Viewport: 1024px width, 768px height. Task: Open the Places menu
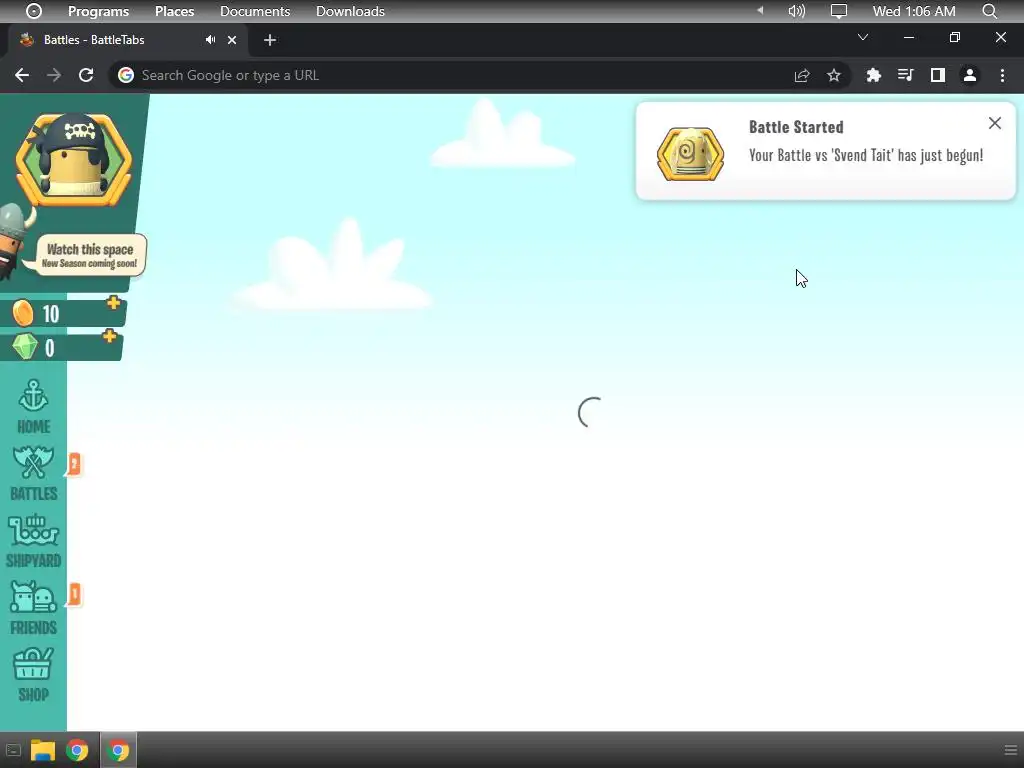174,11
